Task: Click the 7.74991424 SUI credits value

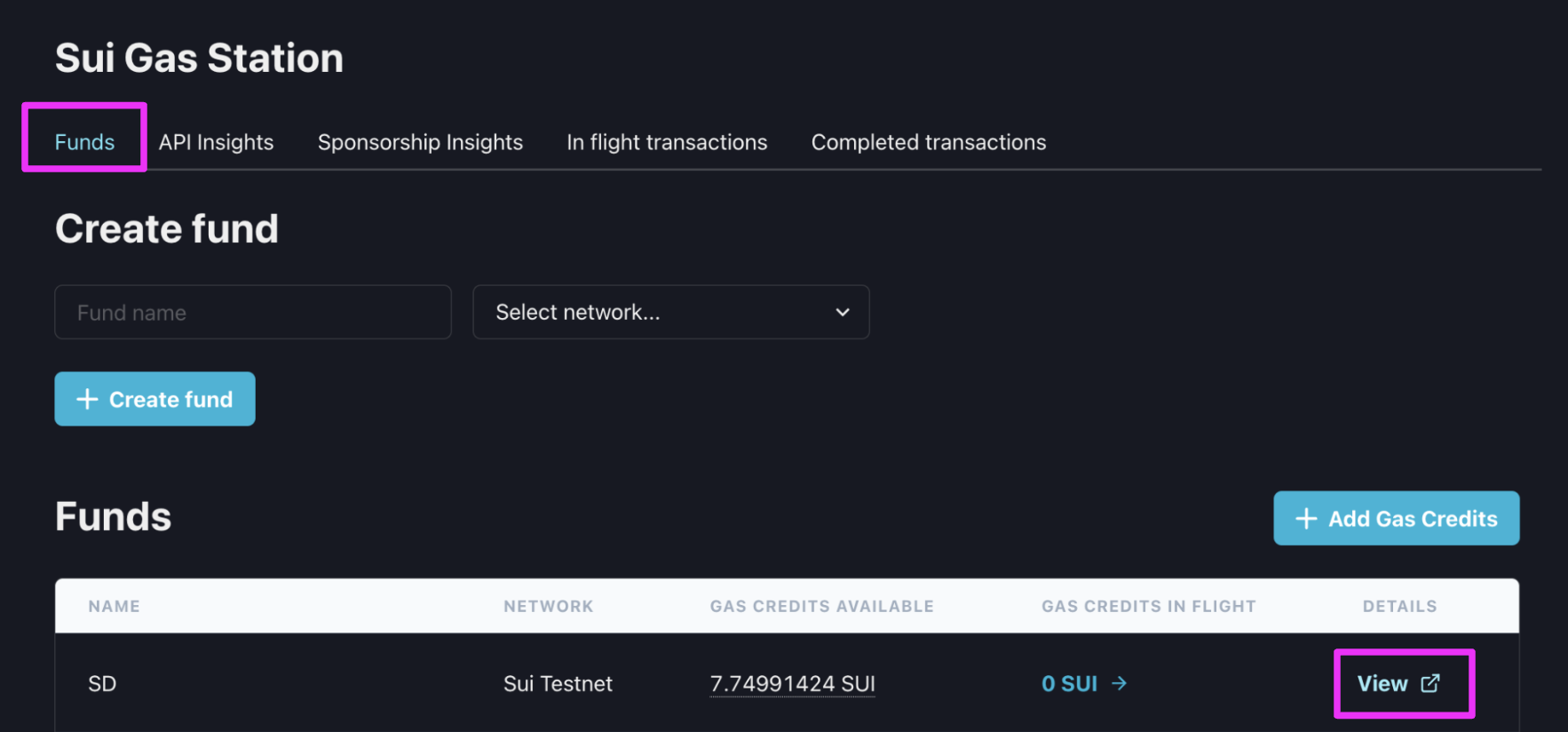Action: tap(792, 683)
